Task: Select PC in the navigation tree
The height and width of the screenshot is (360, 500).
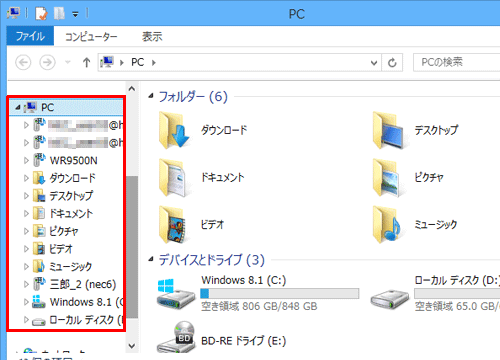Action: coord(47,107)
